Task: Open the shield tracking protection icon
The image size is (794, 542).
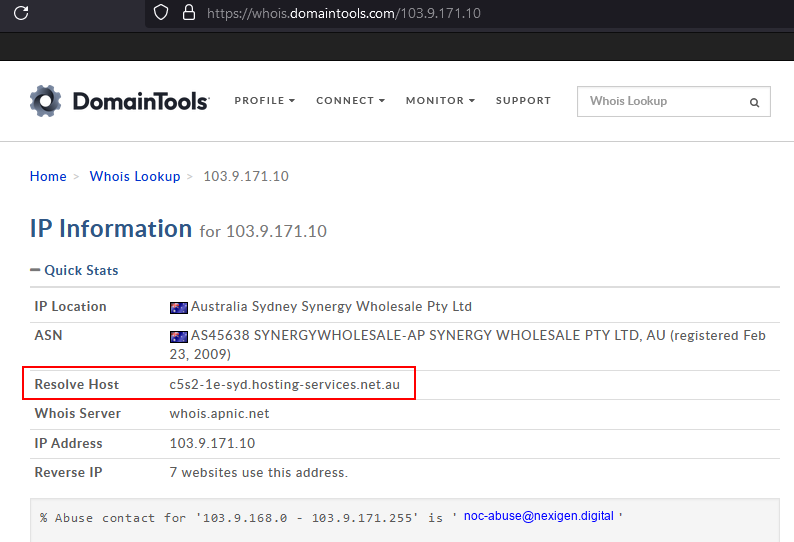Action: 161,12
